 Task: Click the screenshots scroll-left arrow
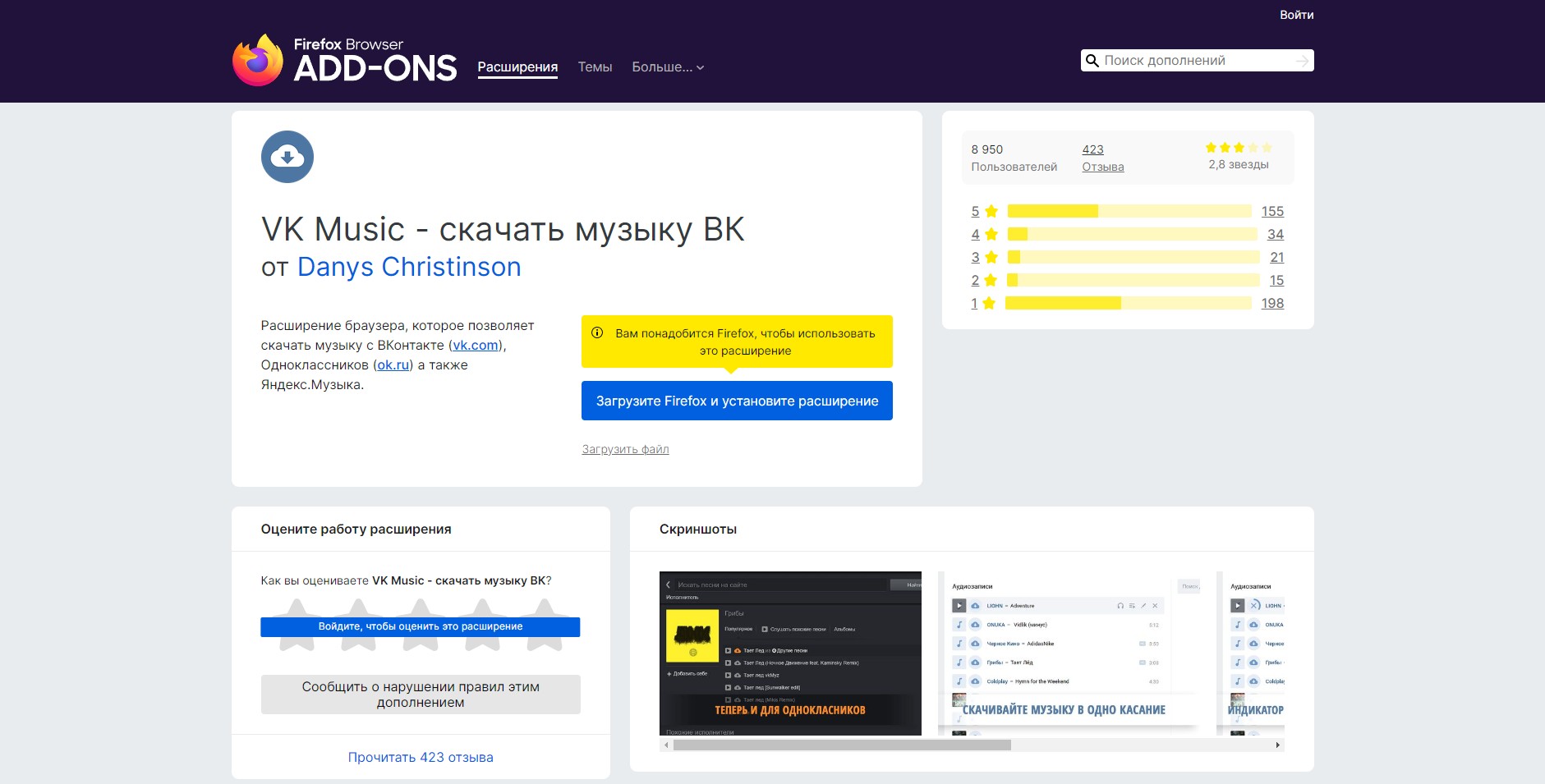click(666, 745)
